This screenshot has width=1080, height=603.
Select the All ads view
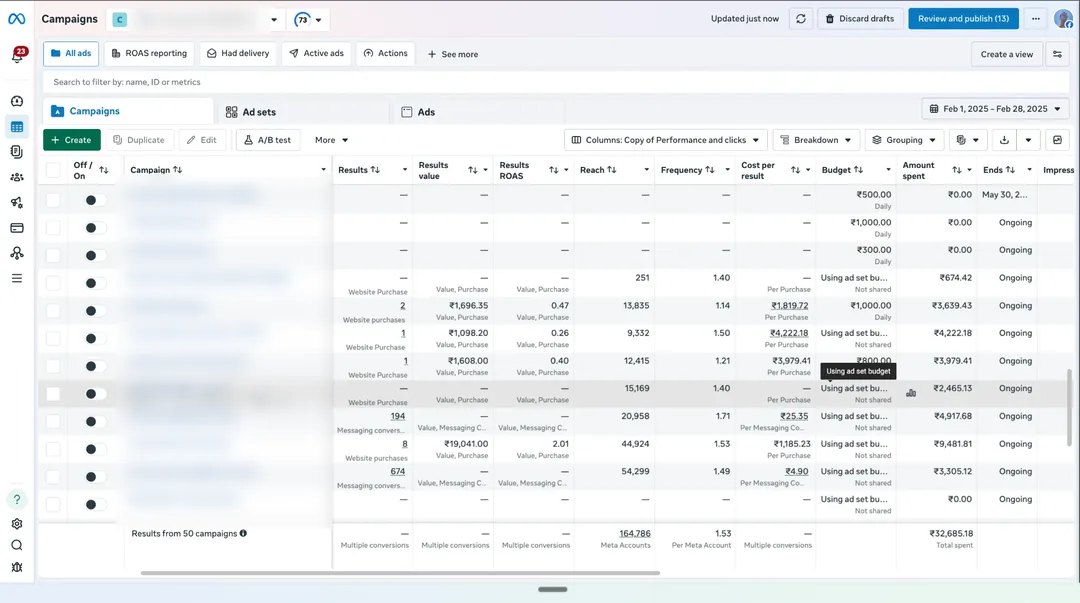[x=71, y=54]
